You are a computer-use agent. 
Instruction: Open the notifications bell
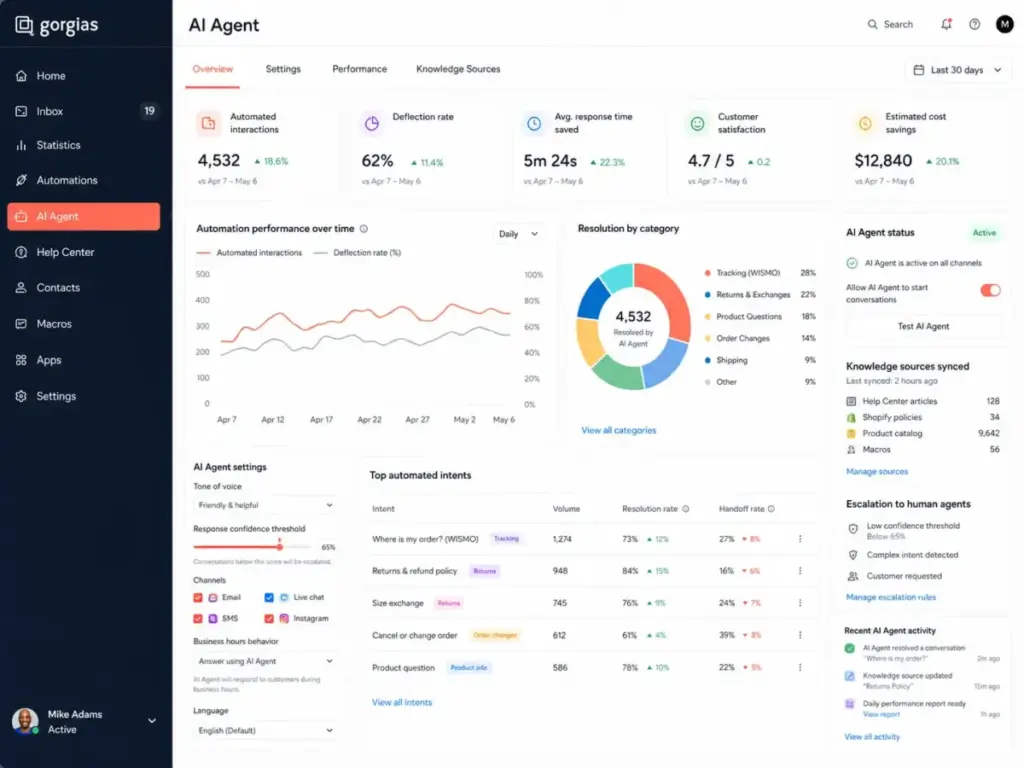point(946,24)
